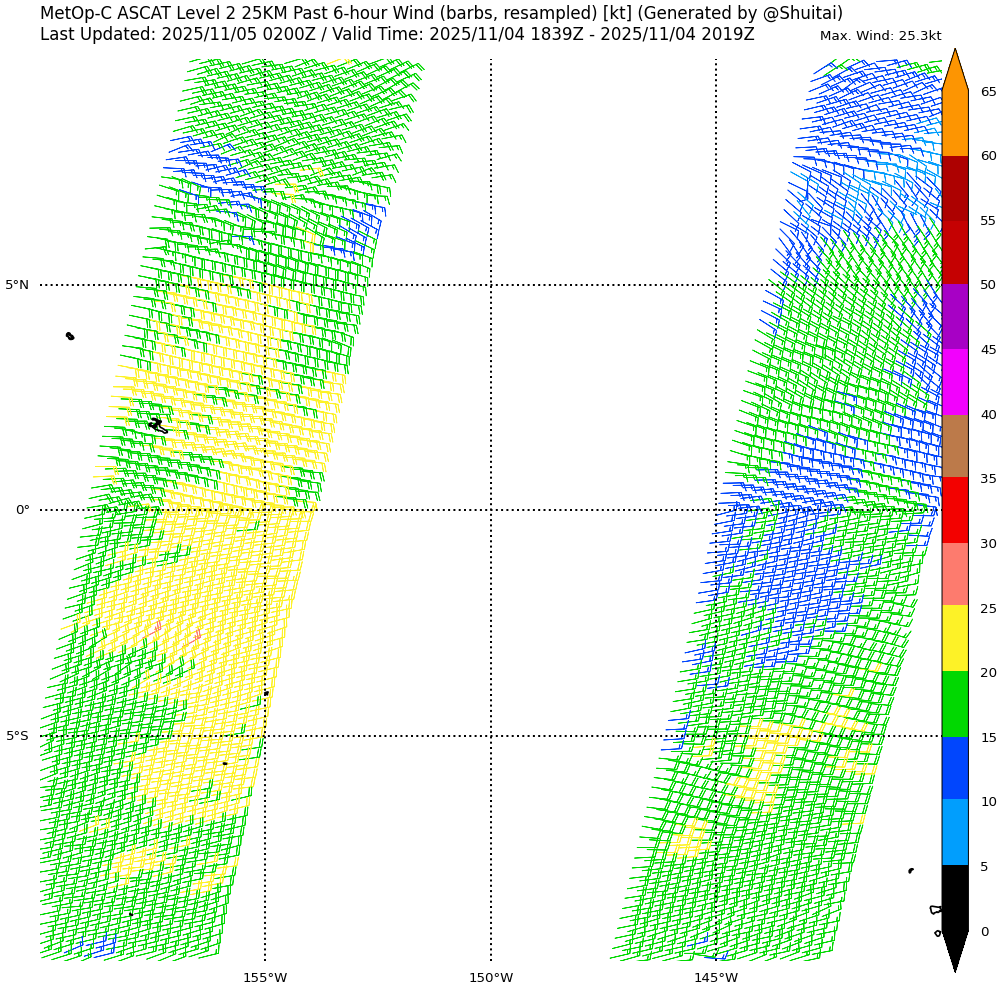
Task: Click the black arrow below the colorbar
Action: [955, 950]
